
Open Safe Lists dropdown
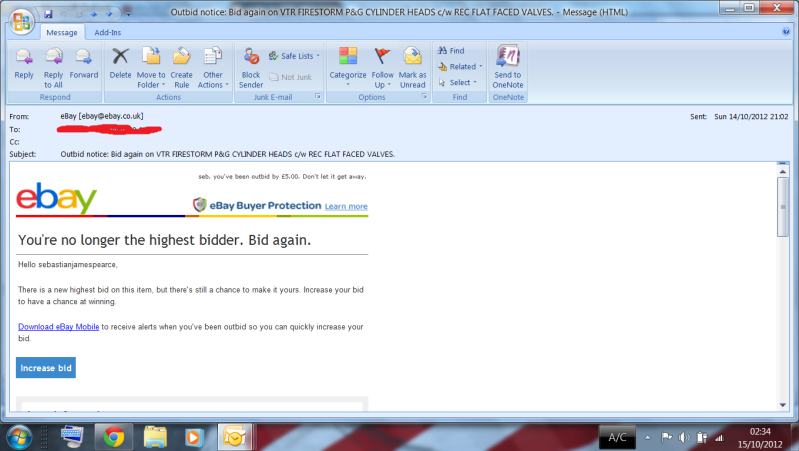(295, 56)
